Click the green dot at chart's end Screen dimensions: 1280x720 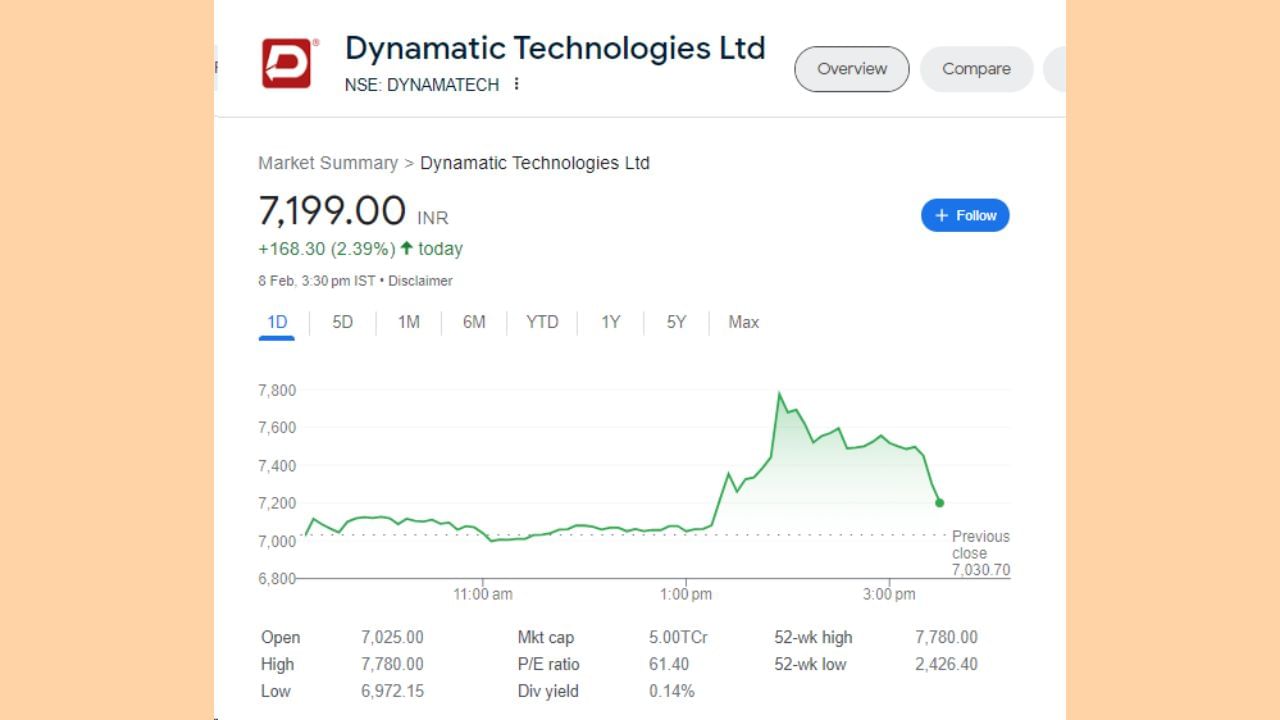[x=939, y=503]
